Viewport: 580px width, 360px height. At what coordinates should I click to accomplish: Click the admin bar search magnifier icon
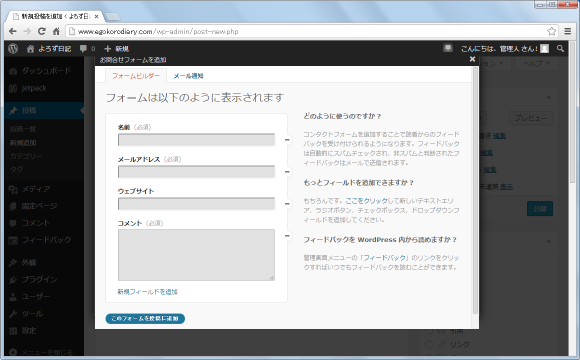[x=560, y=48]
